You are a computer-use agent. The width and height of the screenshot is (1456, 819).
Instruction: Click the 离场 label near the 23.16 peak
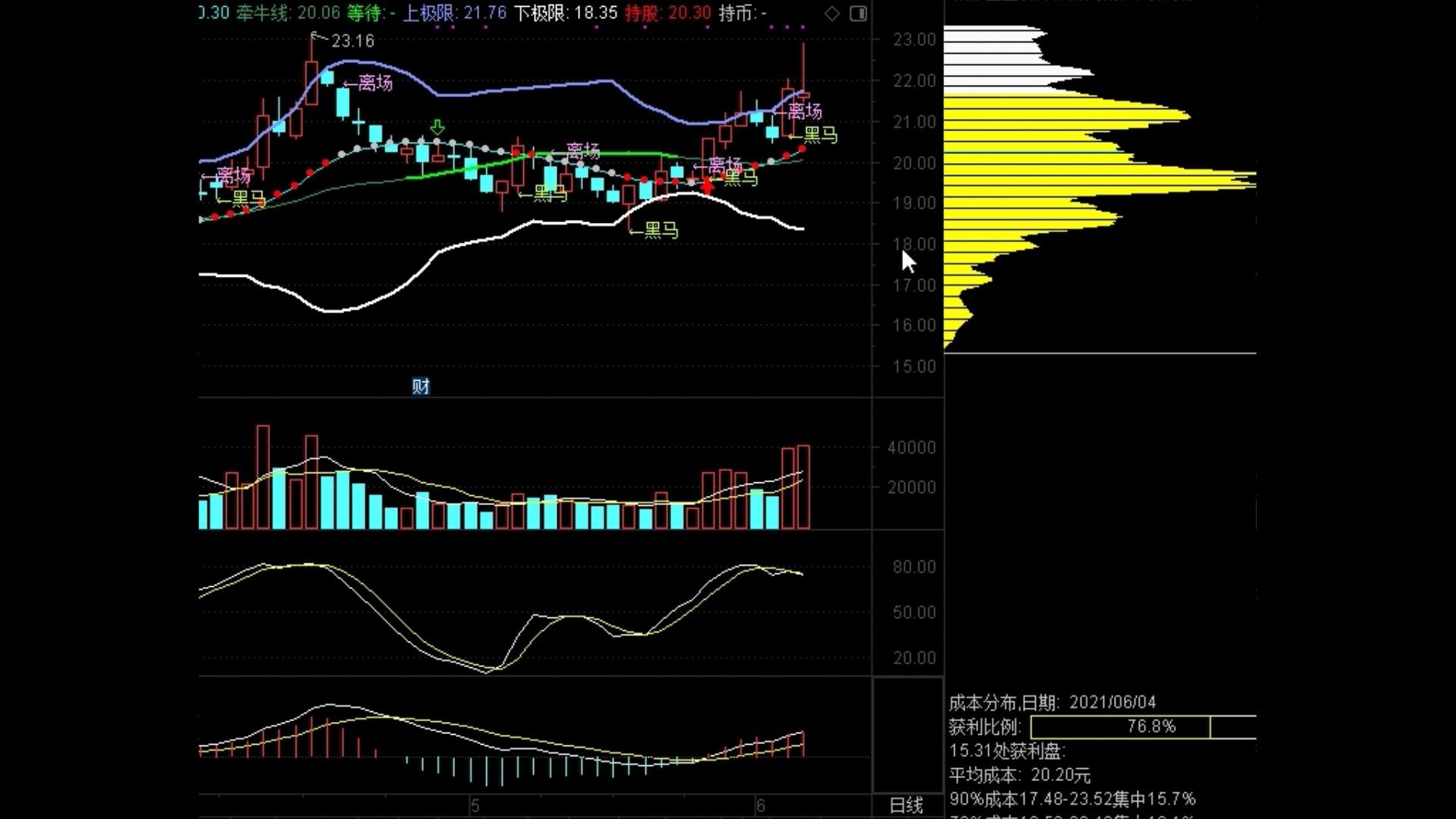(375, 83)
